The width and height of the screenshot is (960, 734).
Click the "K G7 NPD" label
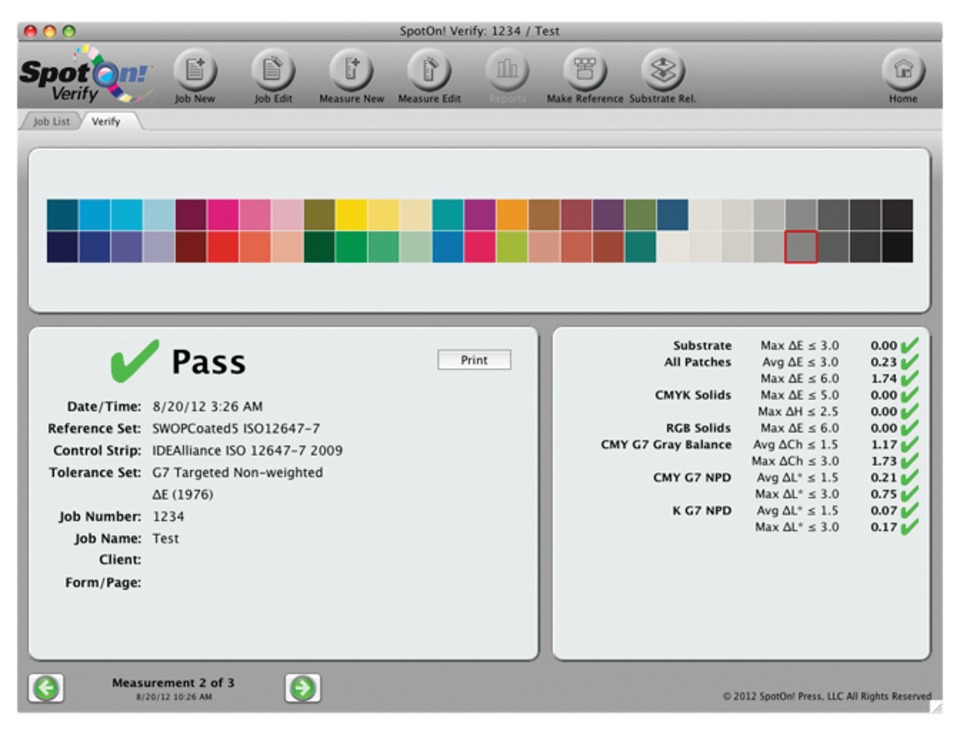point(702,511)
